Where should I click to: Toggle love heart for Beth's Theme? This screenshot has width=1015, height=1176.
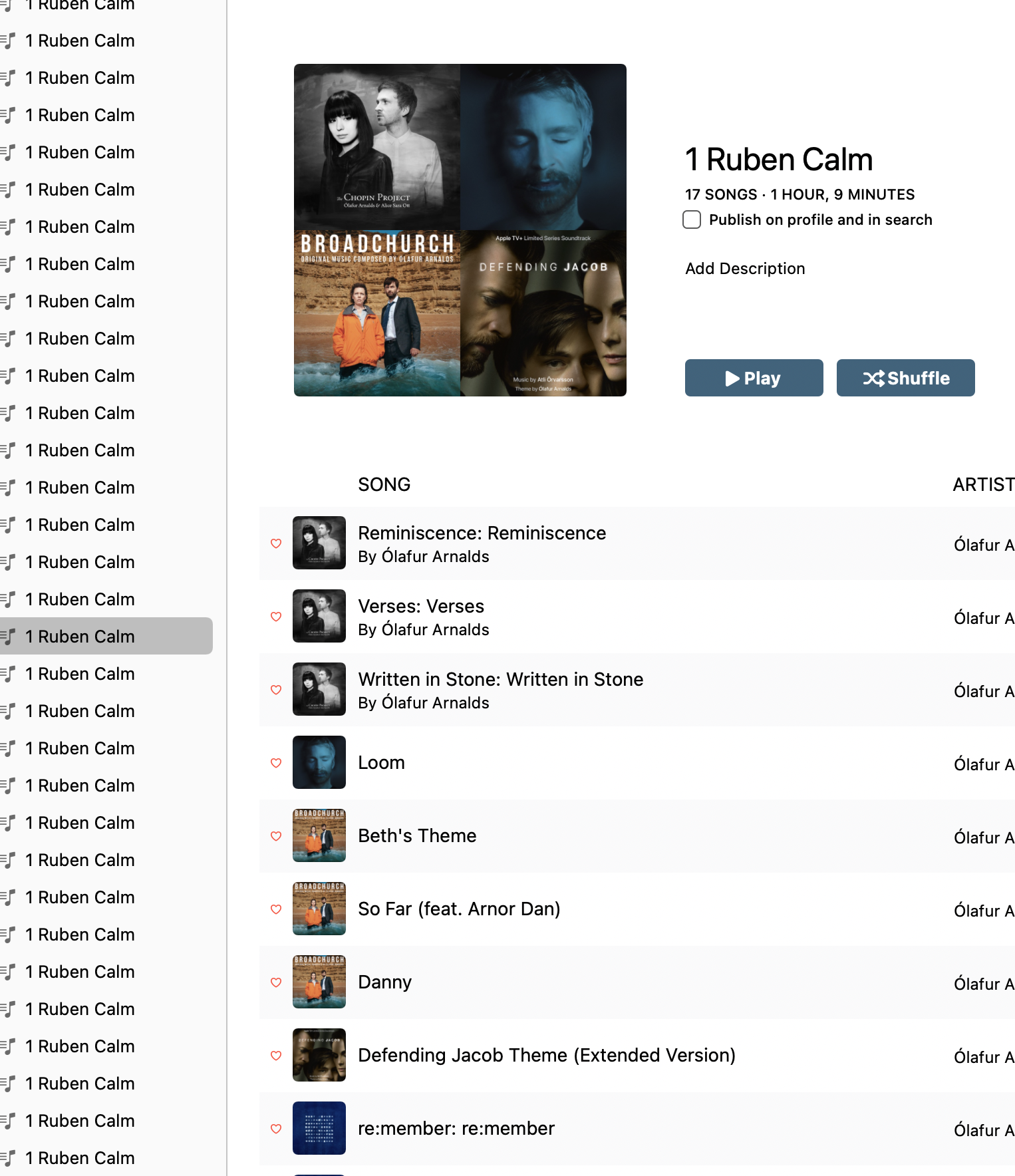tap(276, 836)
